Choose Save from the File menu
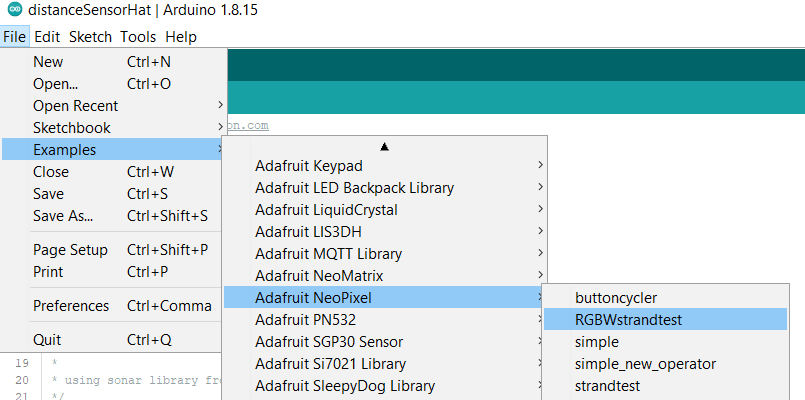Screen dimensions: 805x400 point(112,194)
